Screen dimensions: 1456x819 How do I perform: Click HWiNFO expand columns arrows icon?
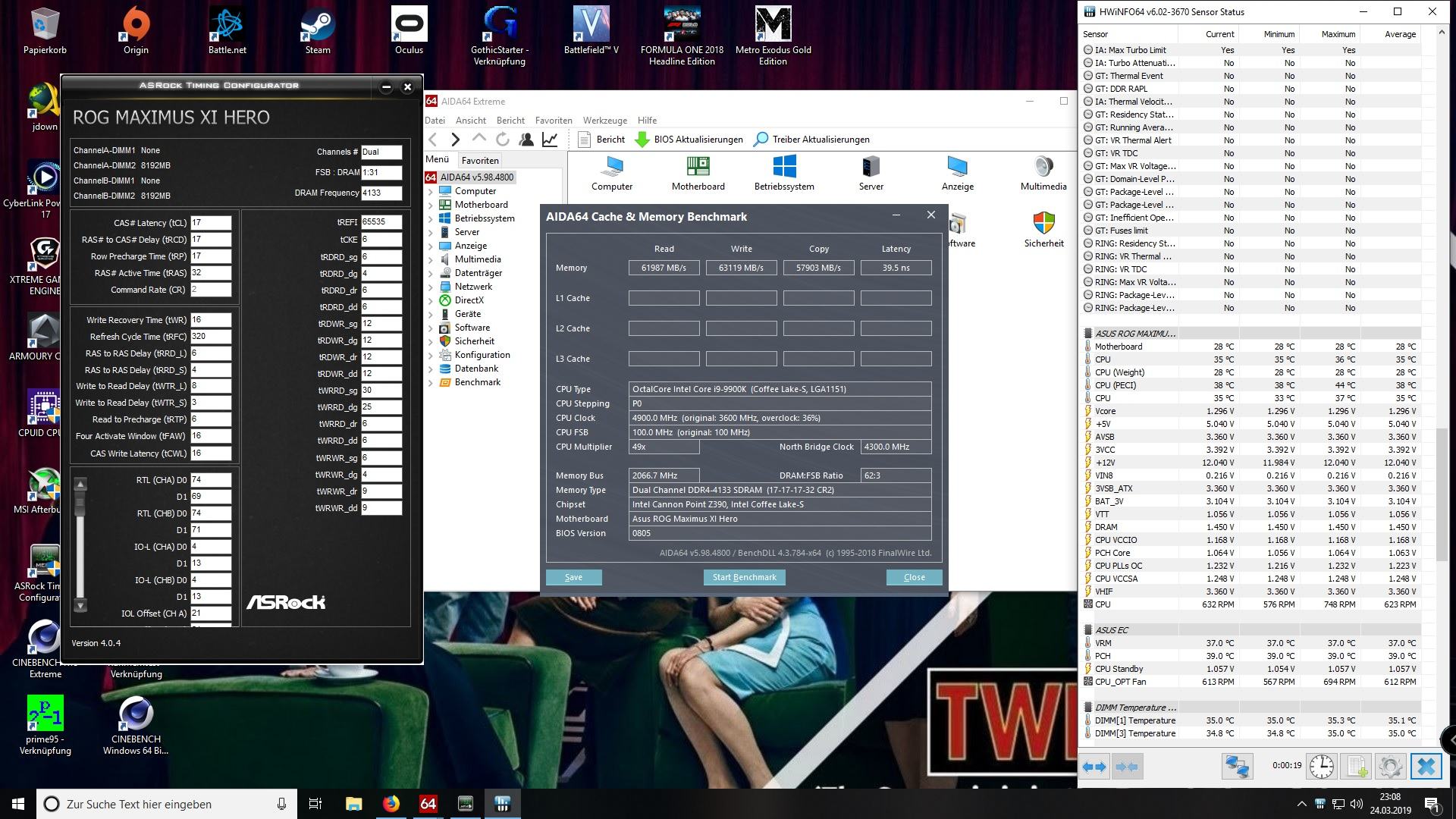(x=1094, y=767)
